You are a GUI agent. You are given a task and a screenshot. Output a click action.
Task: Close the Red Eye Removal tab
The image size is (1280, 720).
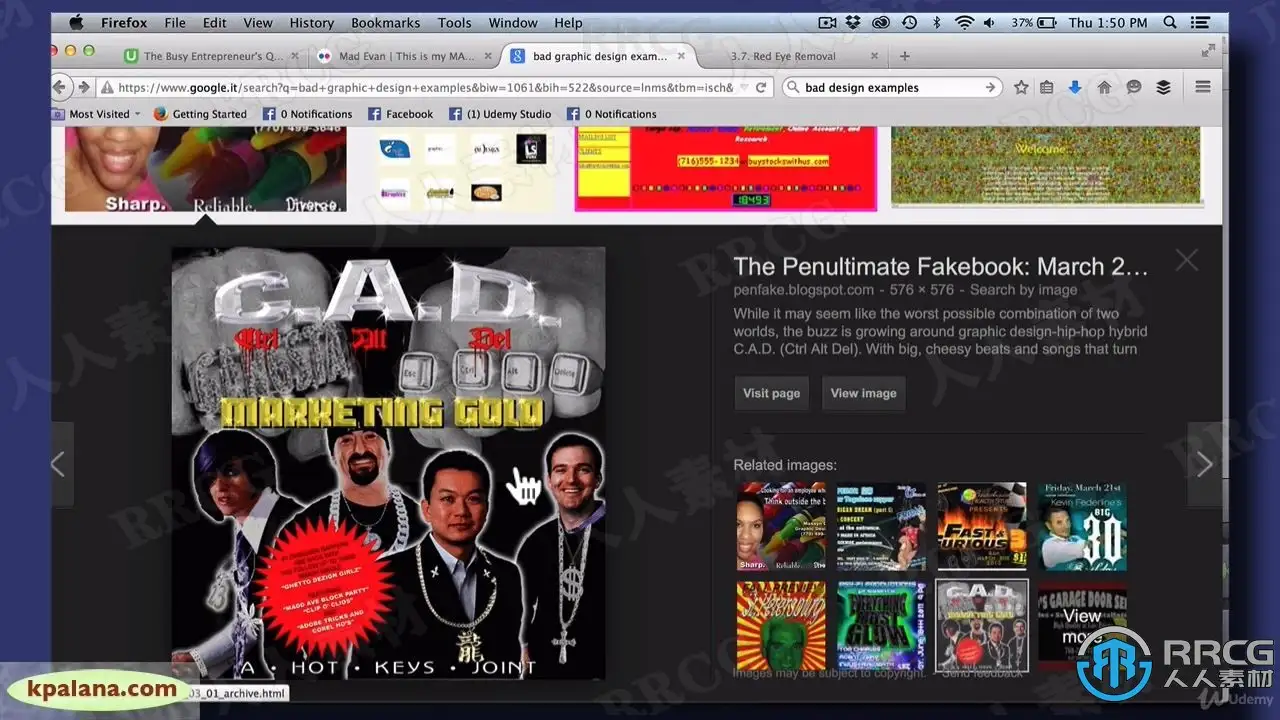874,56
